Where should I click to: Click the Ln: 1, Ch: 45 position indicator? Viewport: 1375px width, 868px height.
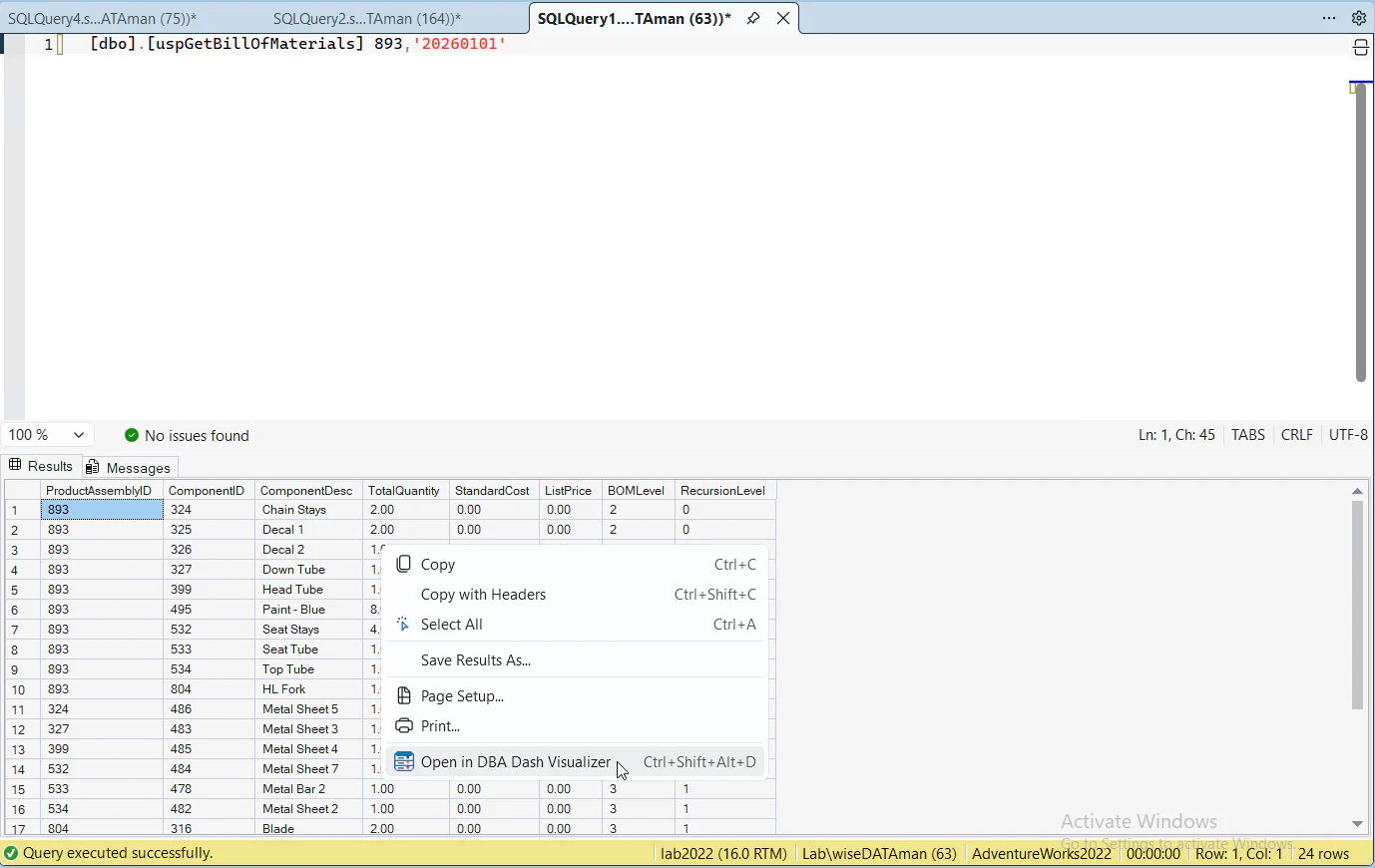click(1177, 435)
